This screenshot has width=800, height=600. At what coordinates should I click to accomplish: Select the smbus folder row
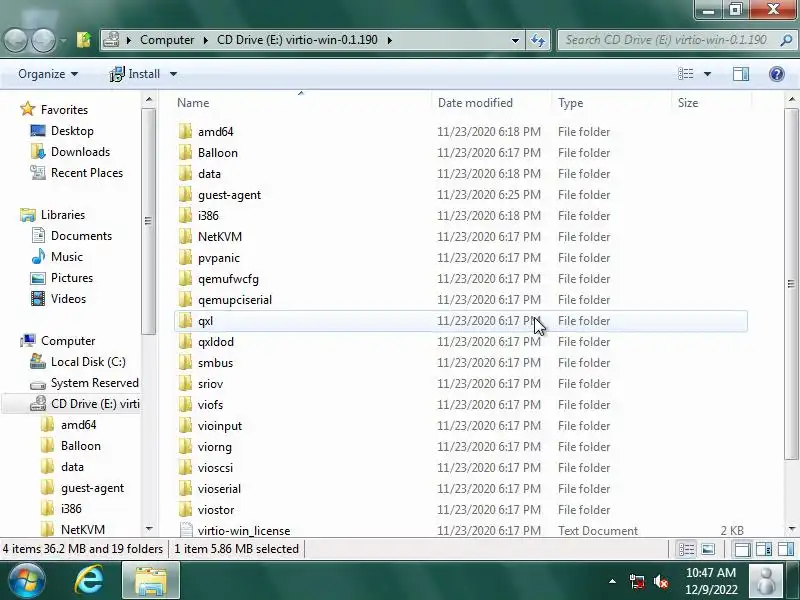coord(461,363)
